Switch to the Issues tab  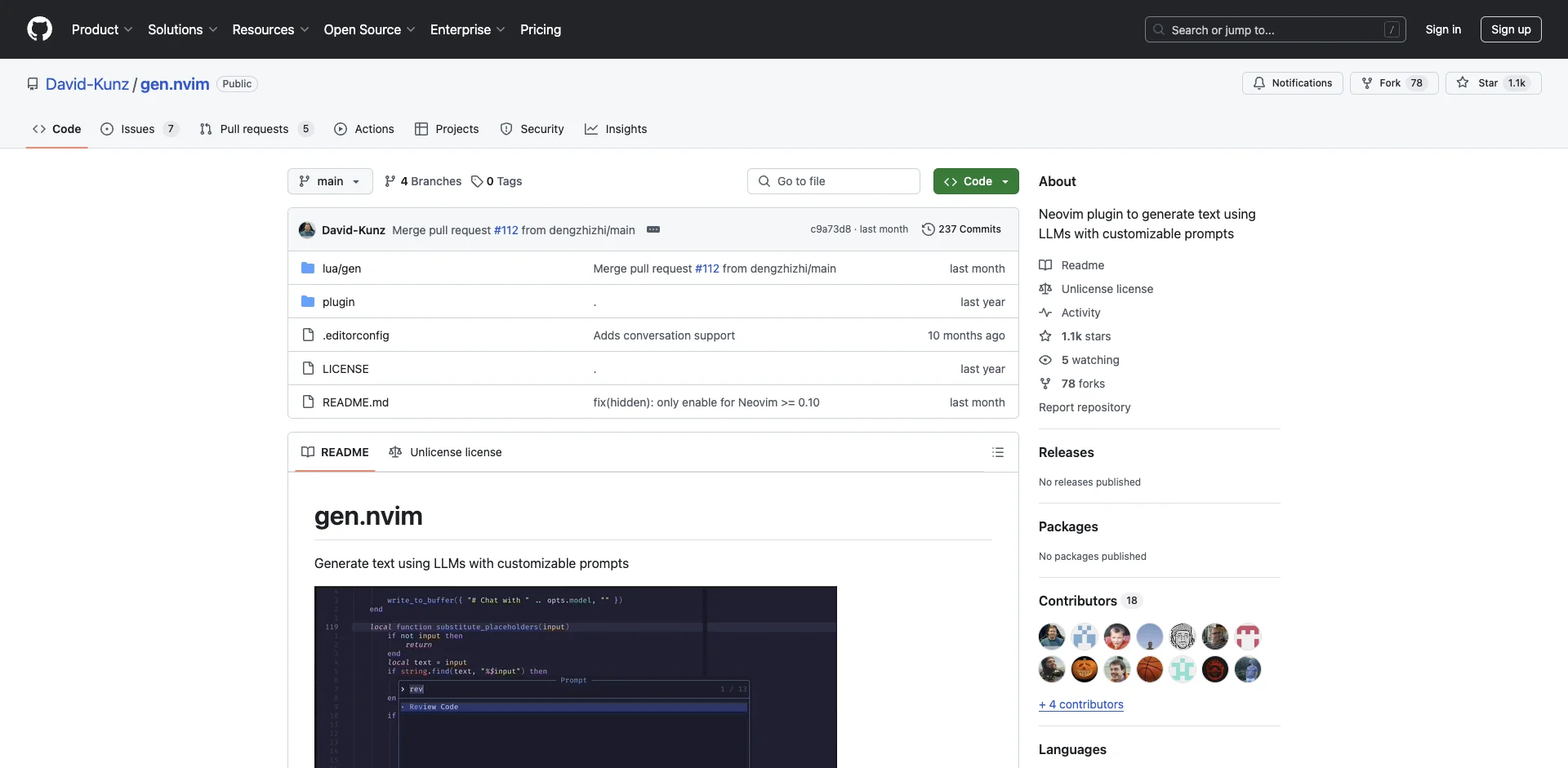tap(139, 129)
